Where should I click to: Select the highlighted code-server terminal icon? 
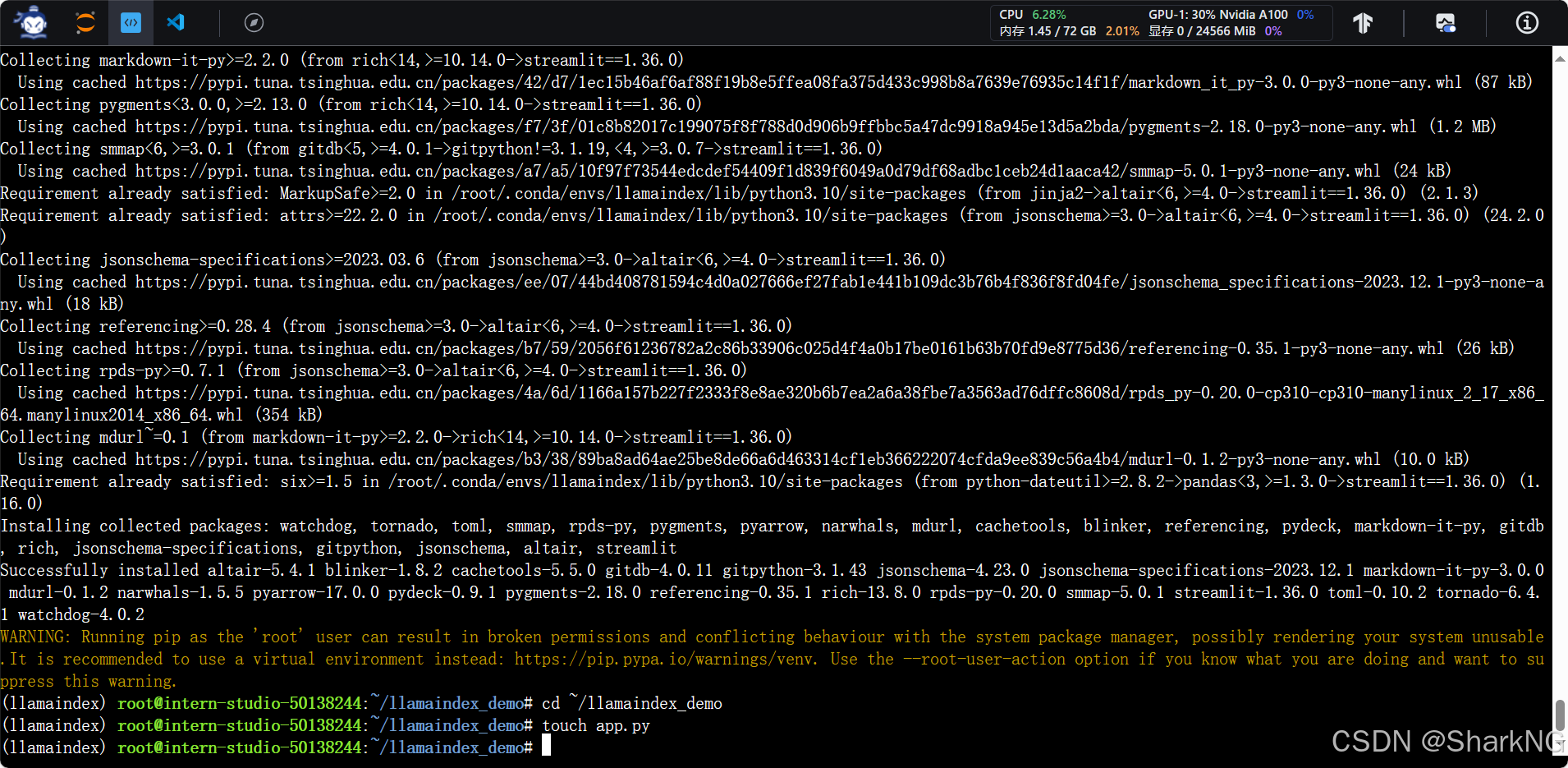[x=131, y=22]
